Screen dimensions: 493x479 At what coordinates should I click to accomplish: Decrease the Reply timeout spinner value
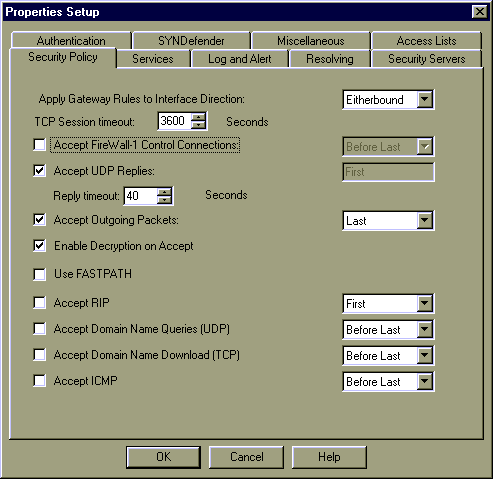pos(164,200)
